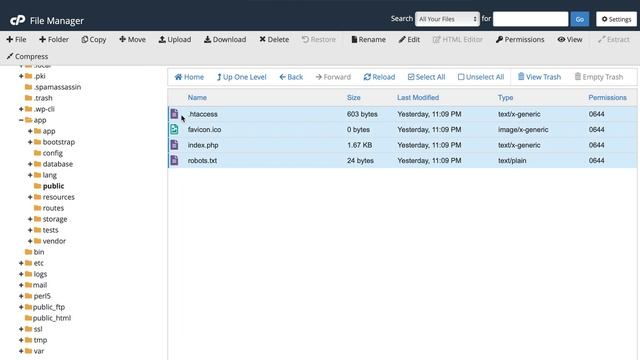Click the favicon.ico image file icon
This screenshot has width=640, height=360.
pos(174,129)
